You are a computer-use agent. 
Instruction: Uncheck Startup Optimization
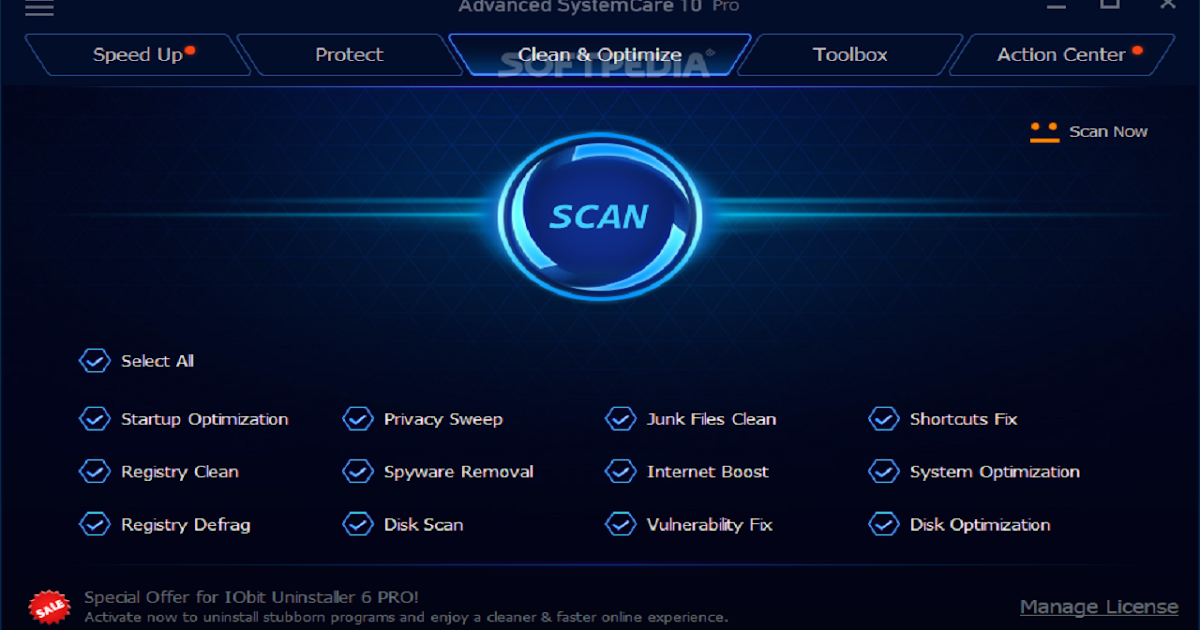(95, 419)
